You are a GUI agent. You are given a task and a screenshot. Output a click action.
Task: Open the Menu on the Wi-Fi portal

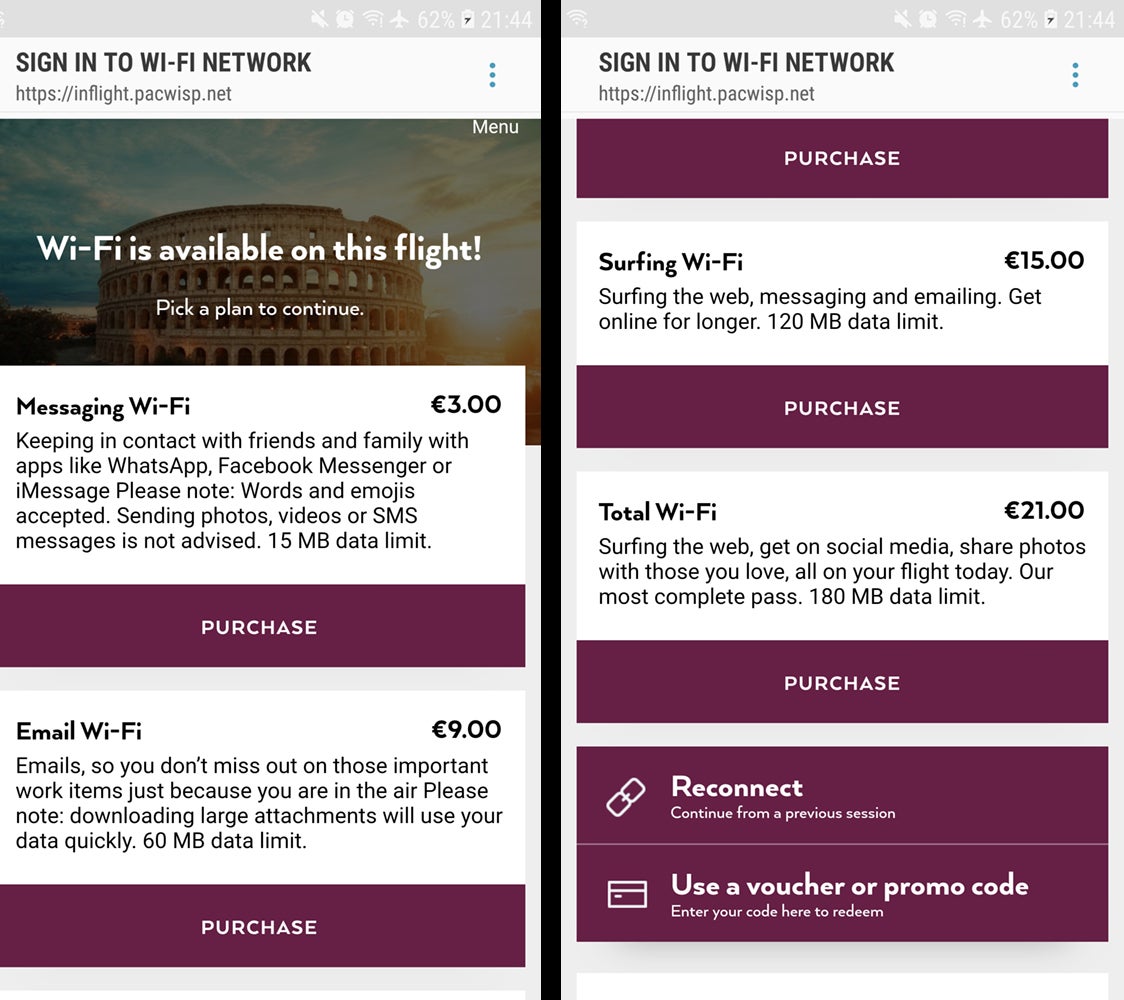pos(495,127)
